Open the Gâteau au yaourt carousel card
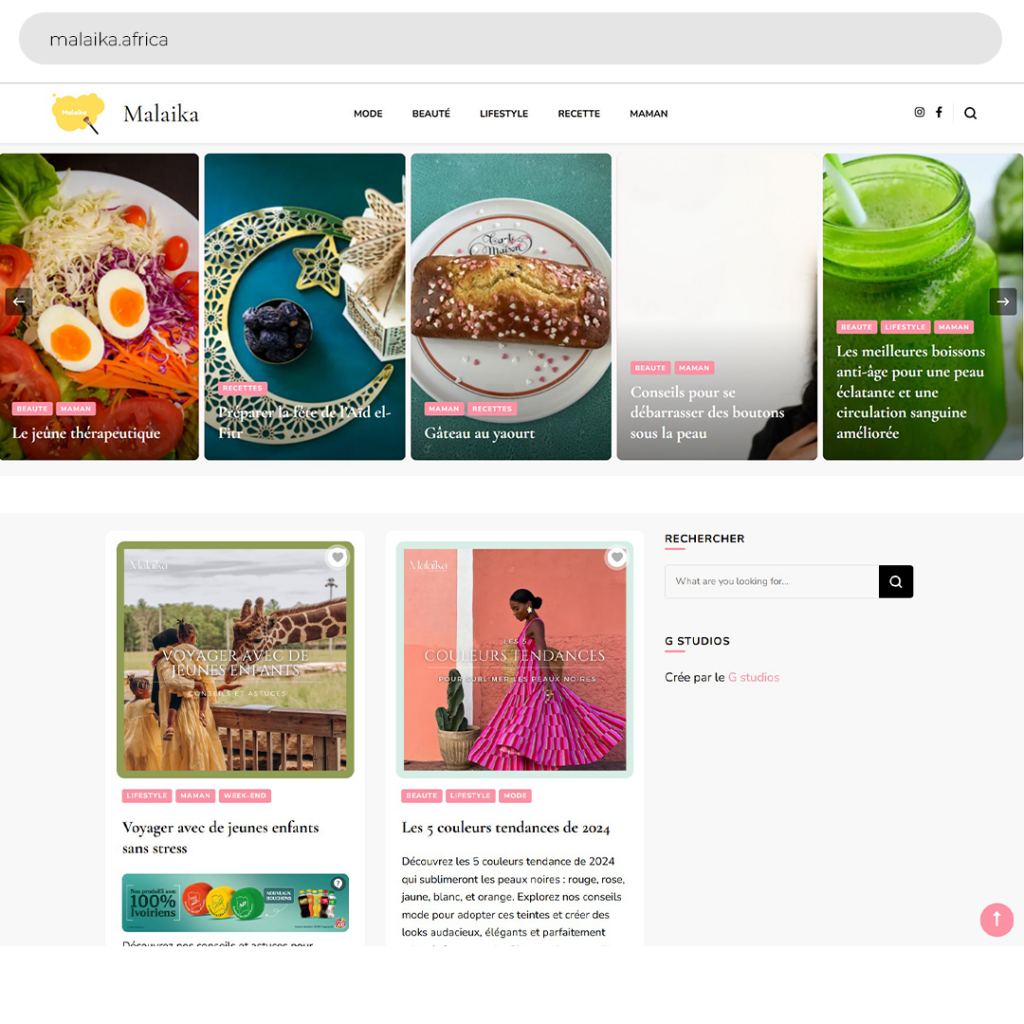The image size is (1024, 1024). point(511,306)
